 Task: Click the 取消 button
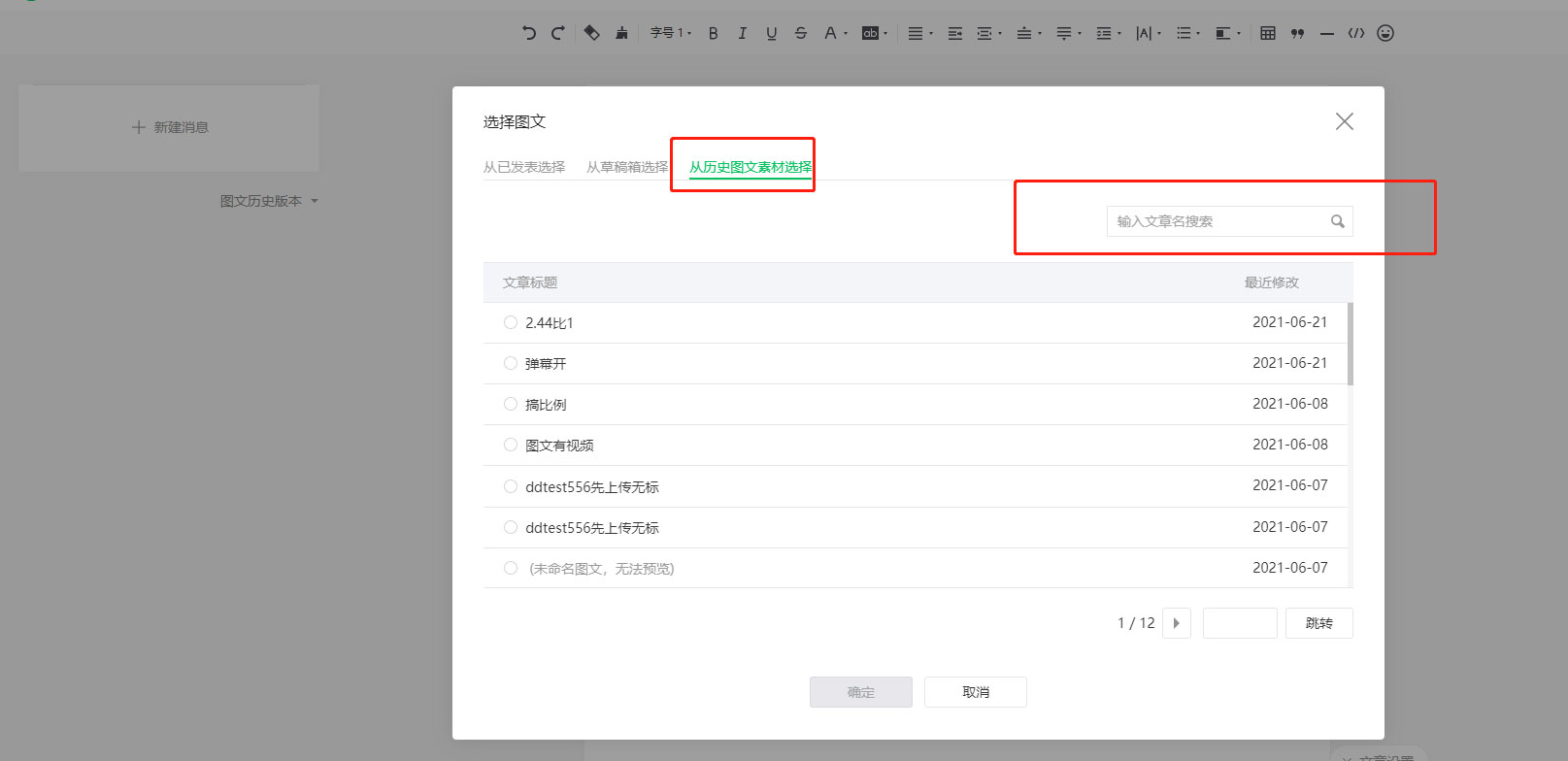976,692
